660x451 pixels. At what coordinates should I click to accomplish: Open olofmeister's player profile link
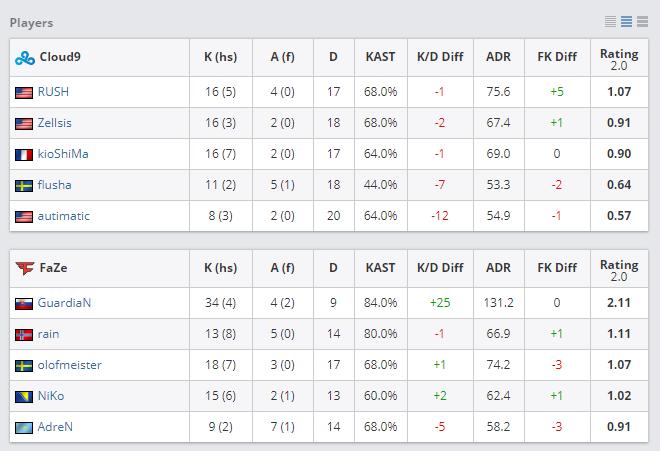69,365
